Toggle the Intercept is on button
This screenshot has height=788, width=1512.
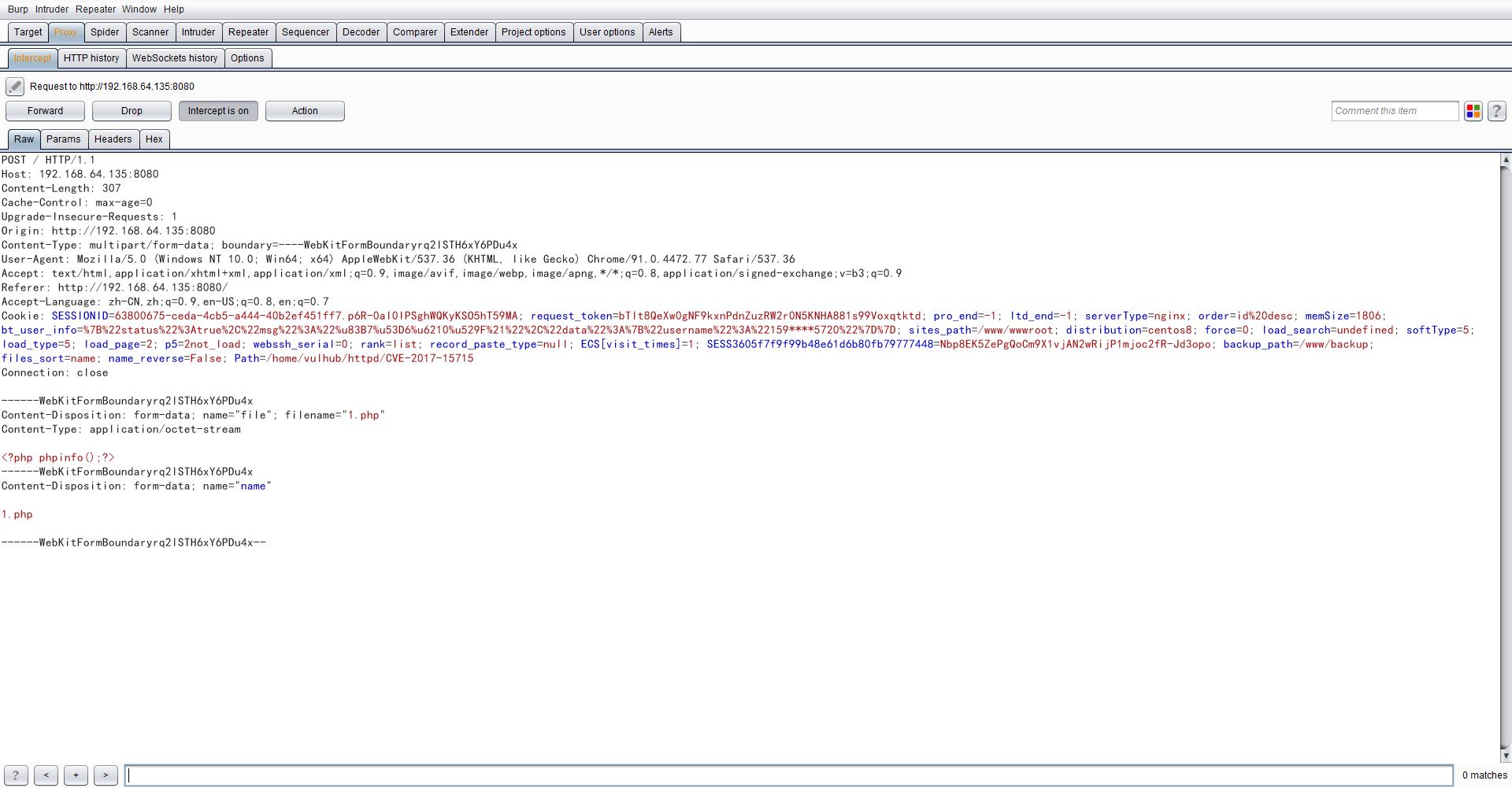(x=218, y=111)
